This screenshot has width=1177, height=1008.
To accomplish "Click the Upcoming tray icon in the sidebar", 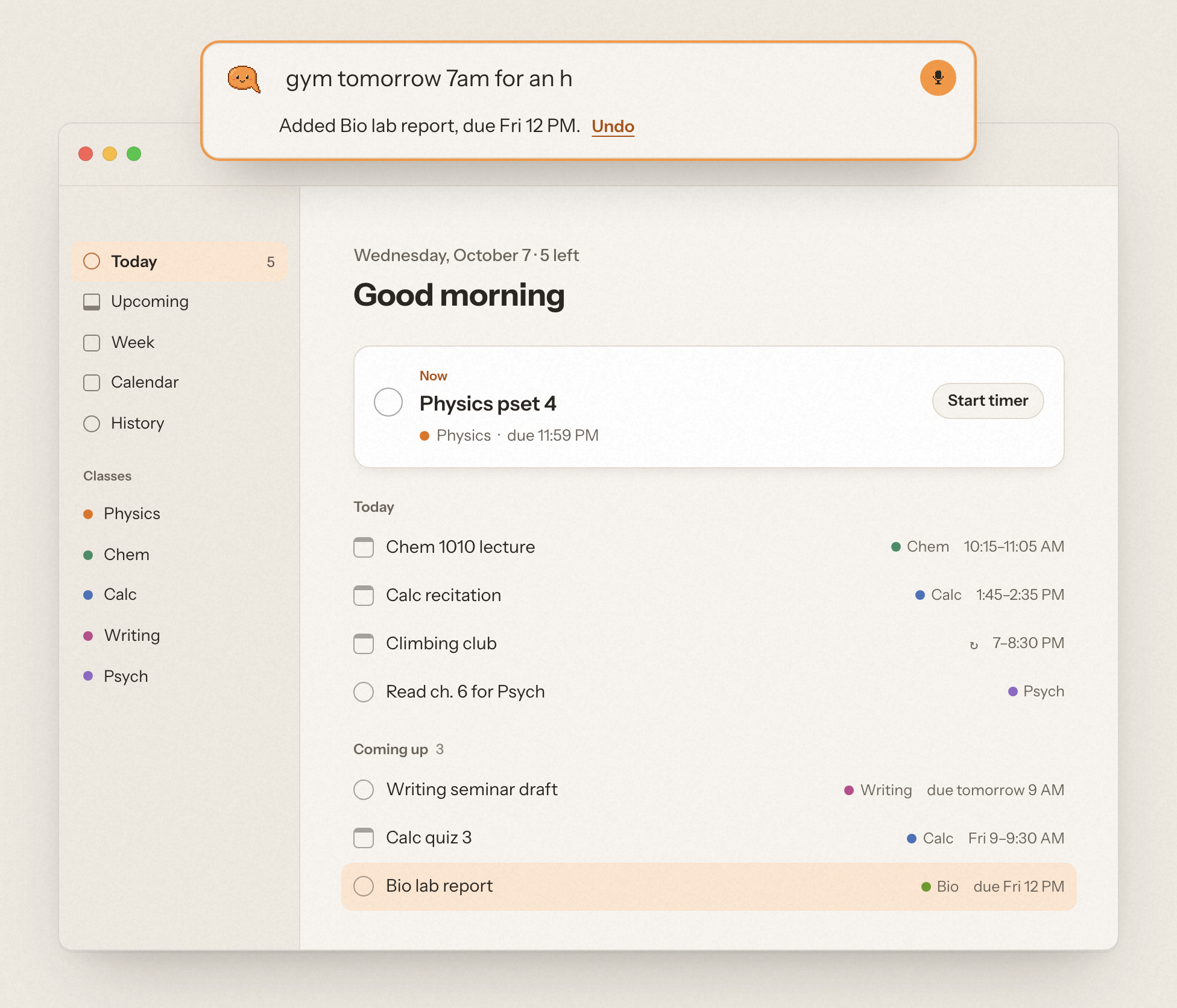I will (92, 301).
